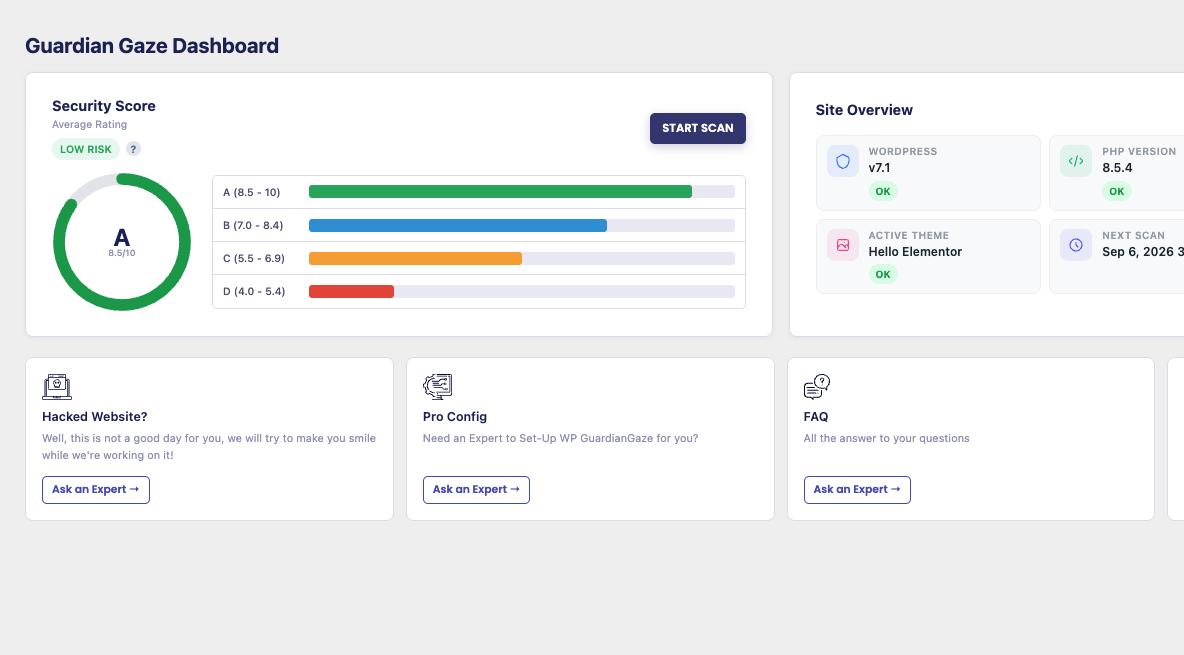Click the OK badge under WordPress v7.1
The height and width of the screenshot is (655, 1184).
[x=883, y=191]
